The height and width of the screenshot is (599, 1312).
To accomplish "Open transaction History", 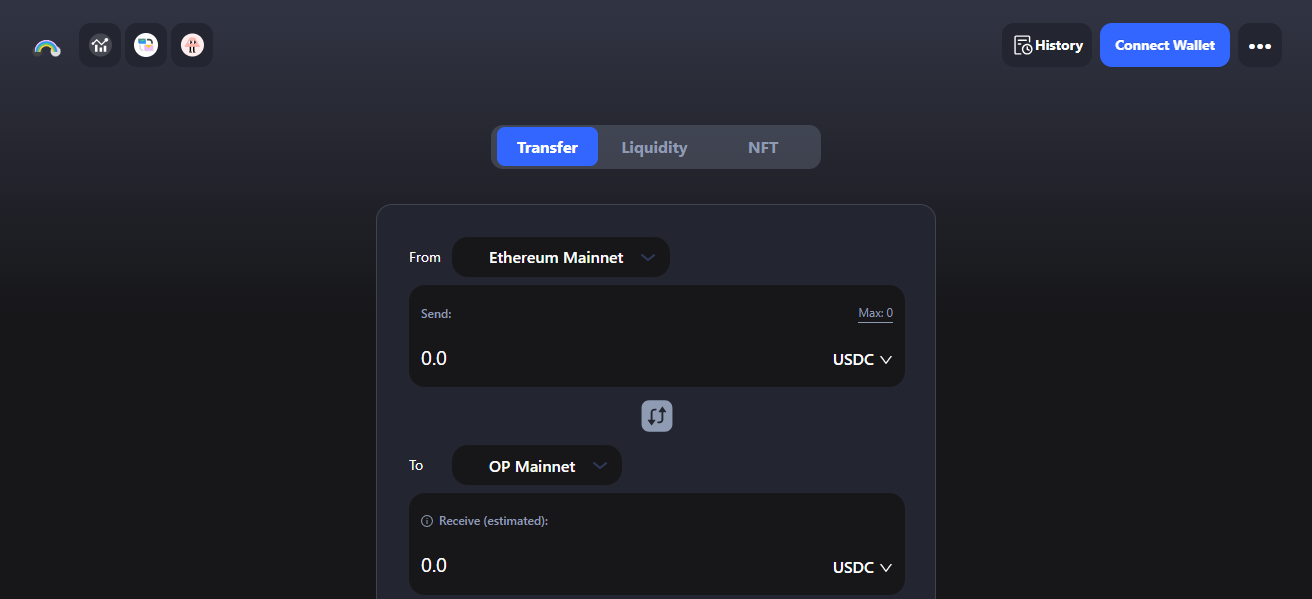I will [x=1047, y=45].
